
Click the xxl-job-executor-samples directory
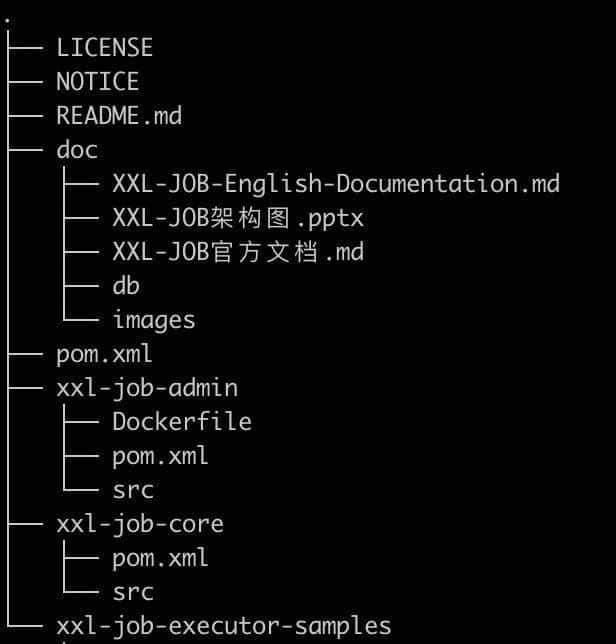pyautogui.click(x=224, y=626)
